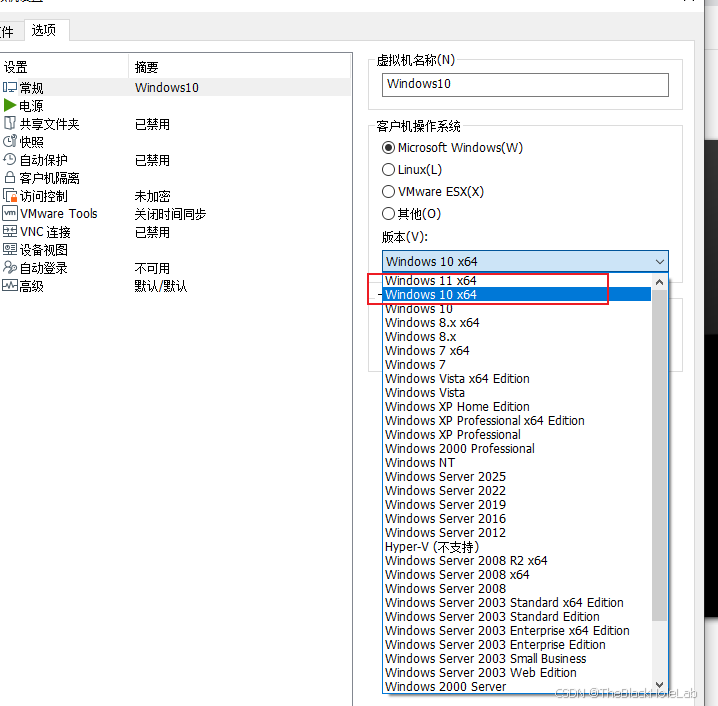Pick Windows Server 2003 Small Business entry

(517, 659)
